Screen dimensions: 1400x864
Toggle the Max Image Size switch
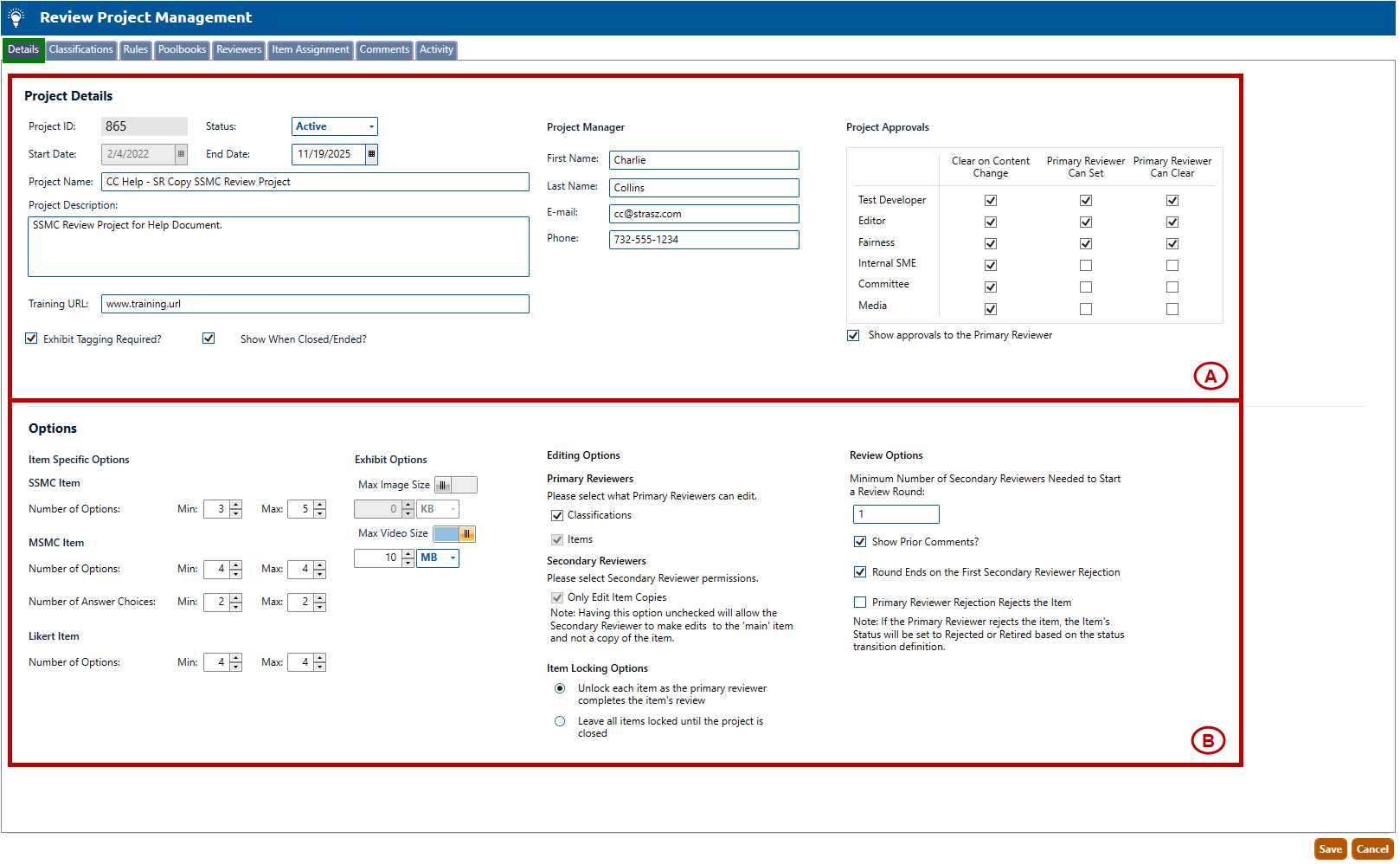455,485
